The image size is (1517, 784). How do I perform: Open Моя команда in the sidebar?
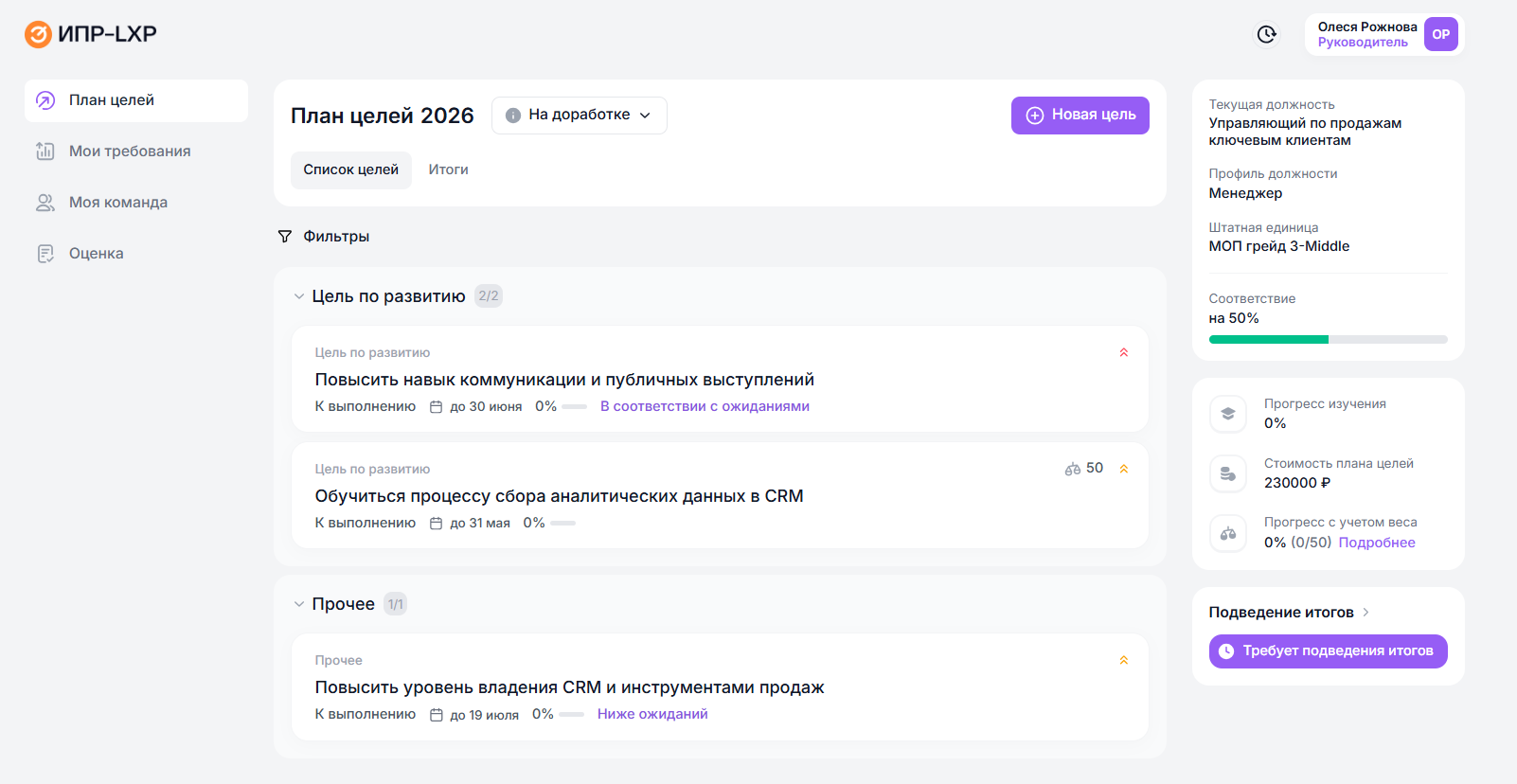pos(117,203)
